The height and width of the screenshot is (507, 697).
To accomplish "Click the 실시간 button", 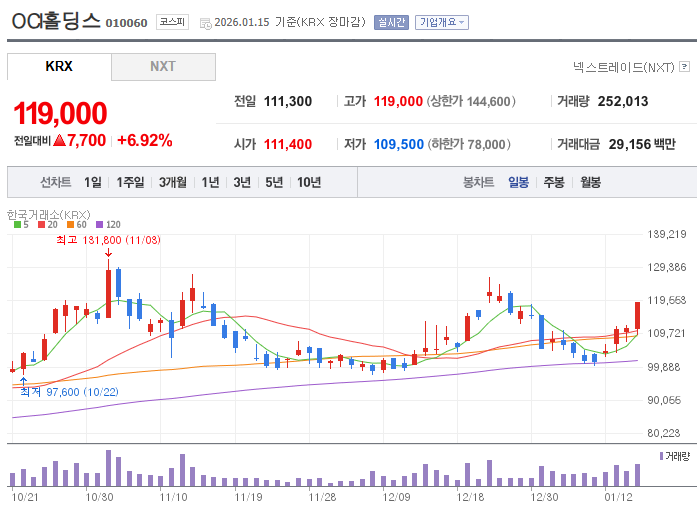I will pyautogui.click(x=391, y=22).
